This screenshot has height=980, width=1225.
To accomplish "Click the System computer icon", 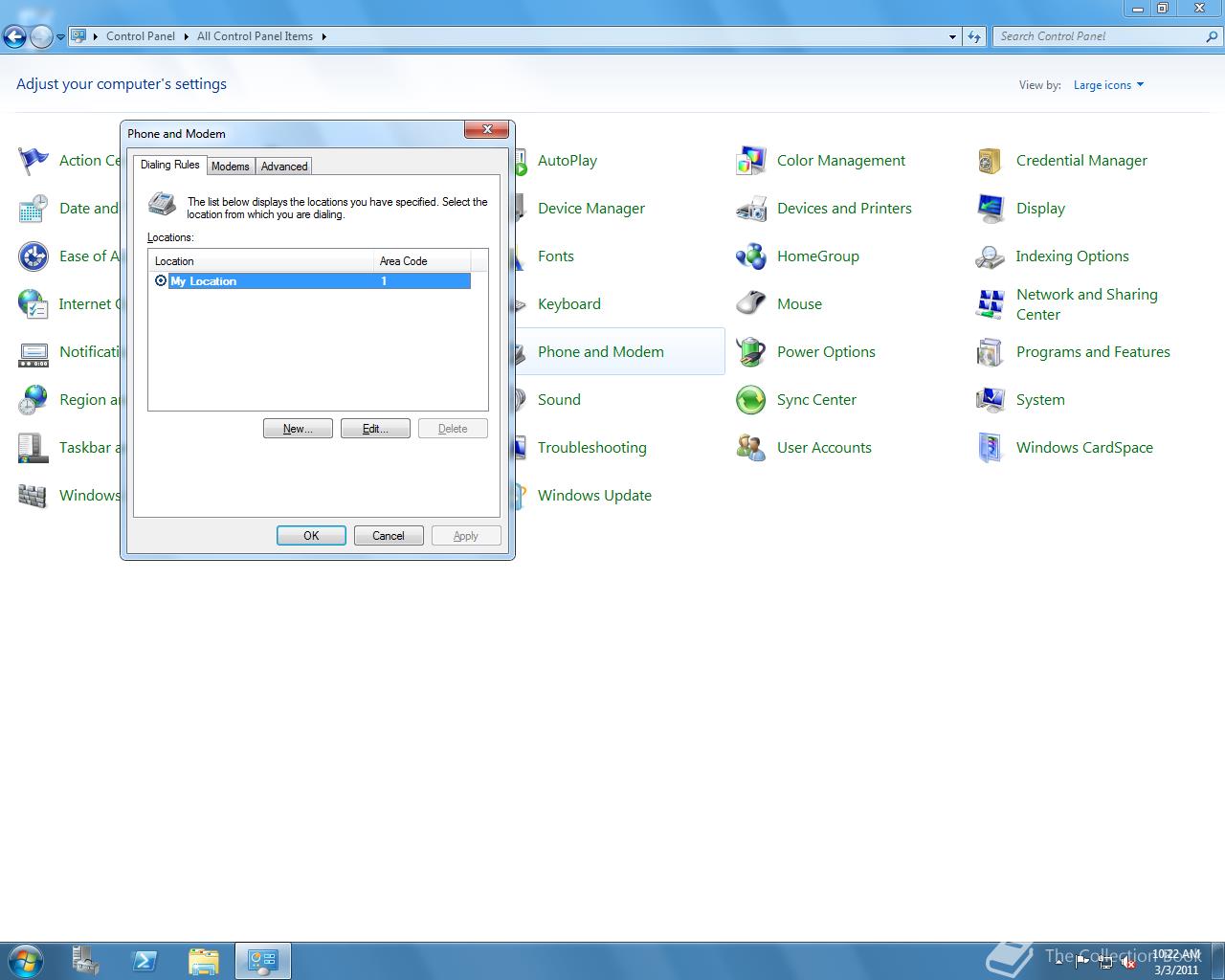I will (x=991, y=400).
